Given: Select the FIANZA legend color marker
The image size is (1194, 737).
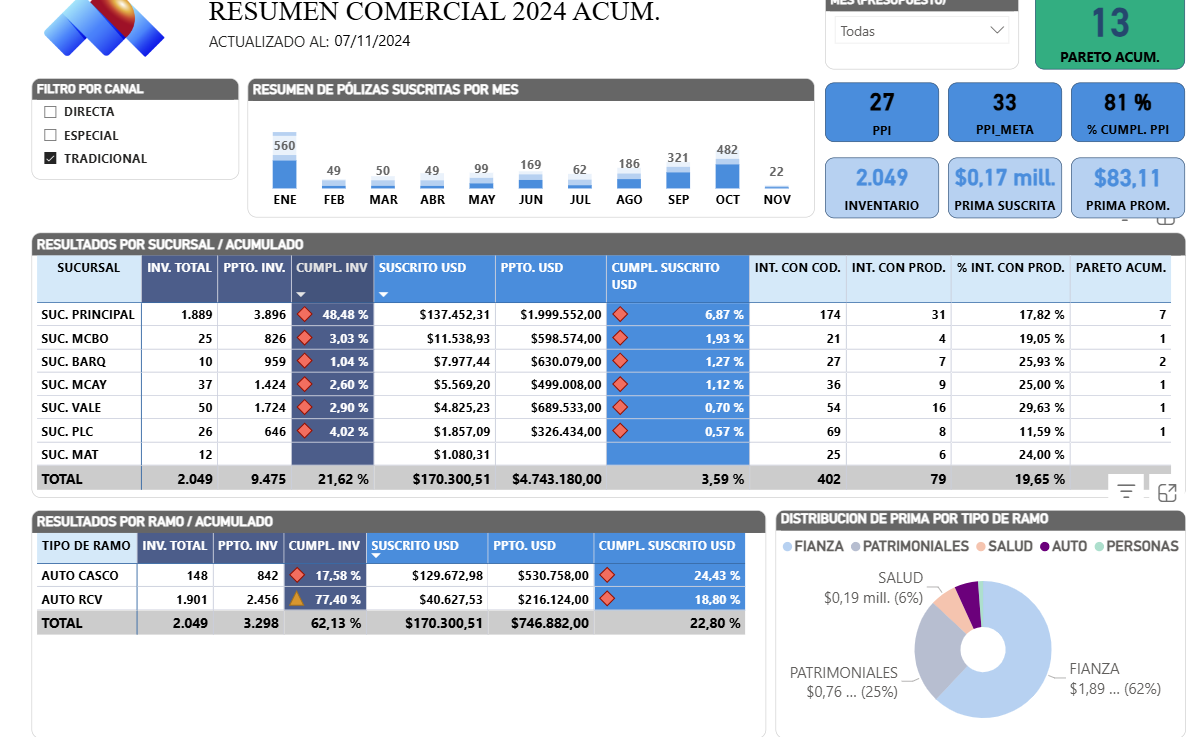Looking at the screenshot, I should coord(787,547).
